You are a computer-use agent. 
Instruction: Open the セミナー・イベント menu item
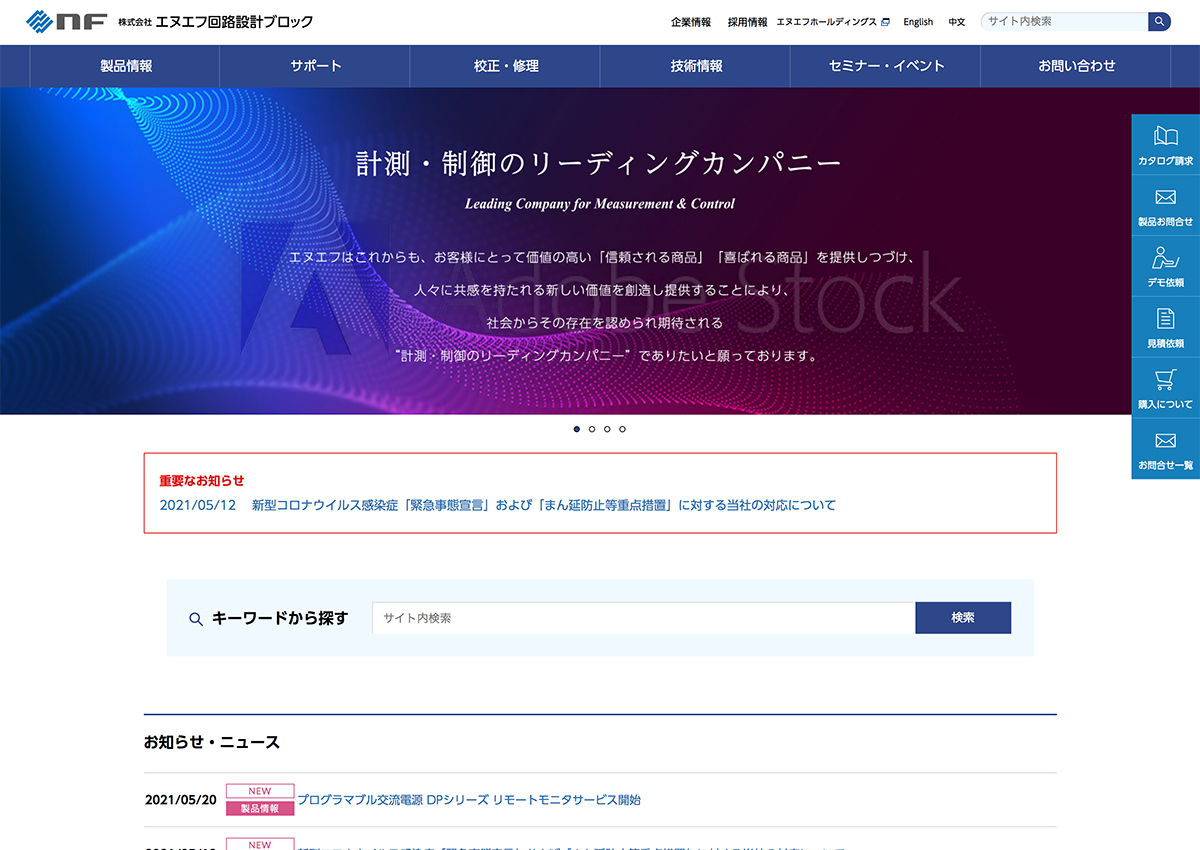click(886, 66)
